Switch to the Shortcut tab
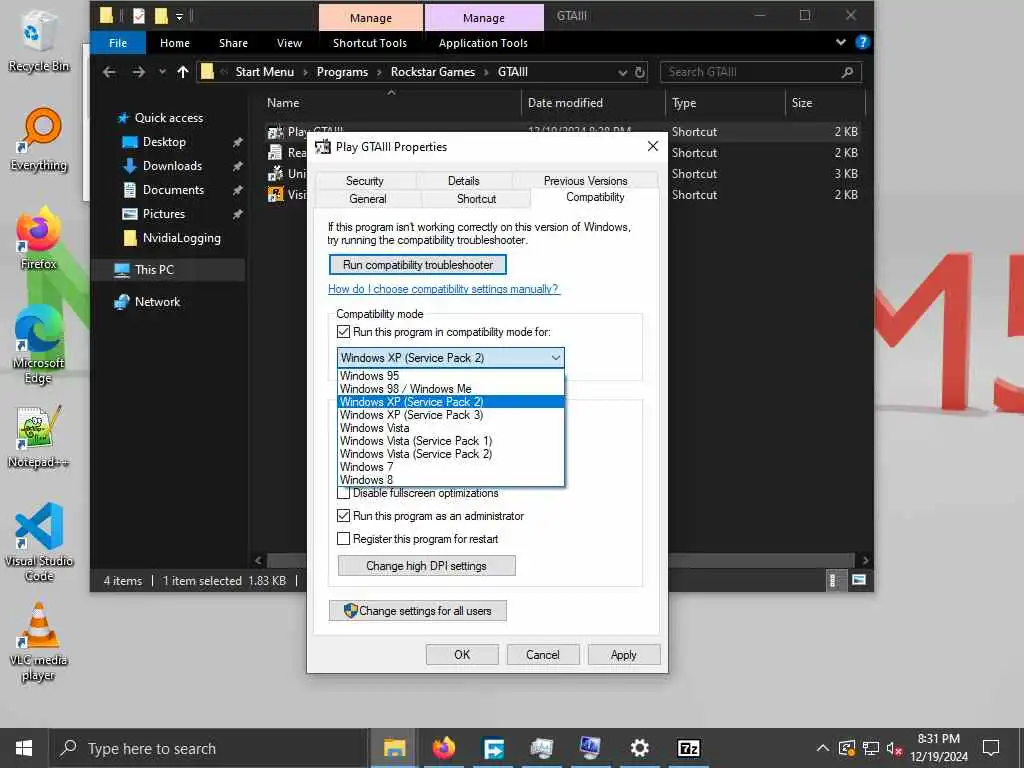Image resolution: width=1024 pixels, height=768 pixels. coord(476,199)
